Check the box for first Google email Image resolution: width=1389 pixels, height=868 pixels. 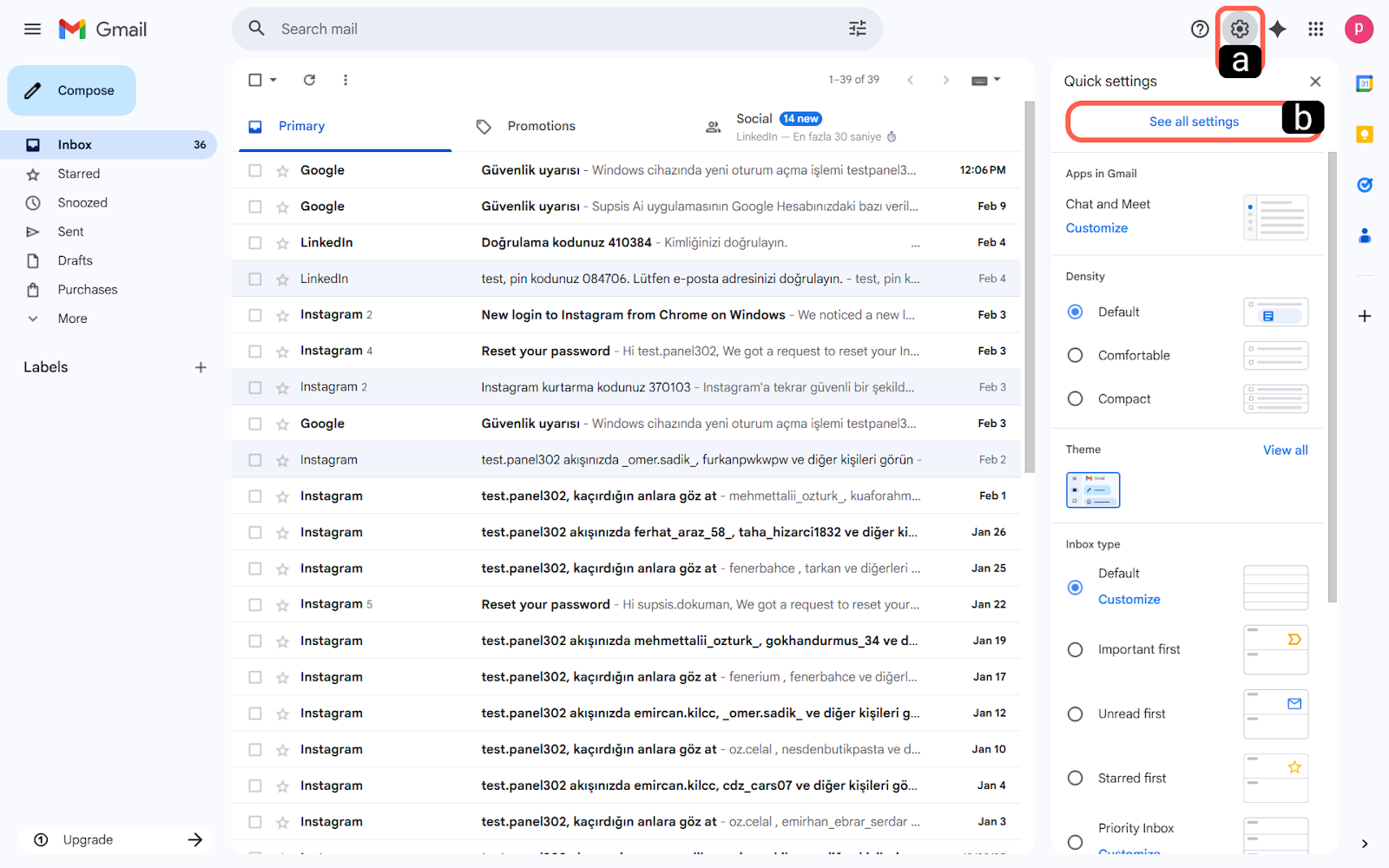(255, 171)
